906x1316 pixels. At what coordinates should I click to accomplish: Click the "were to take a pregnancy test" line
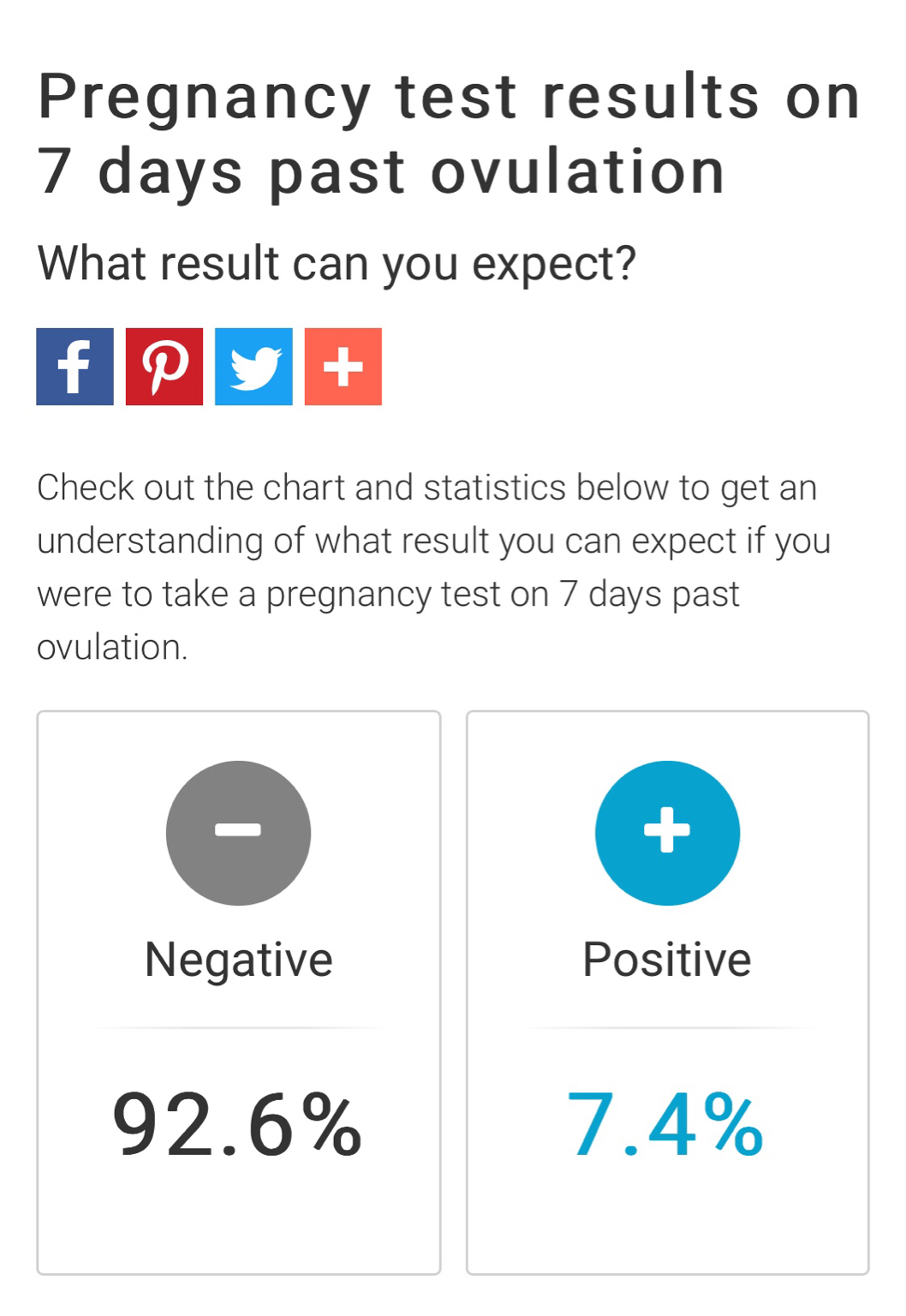[291, 594]
